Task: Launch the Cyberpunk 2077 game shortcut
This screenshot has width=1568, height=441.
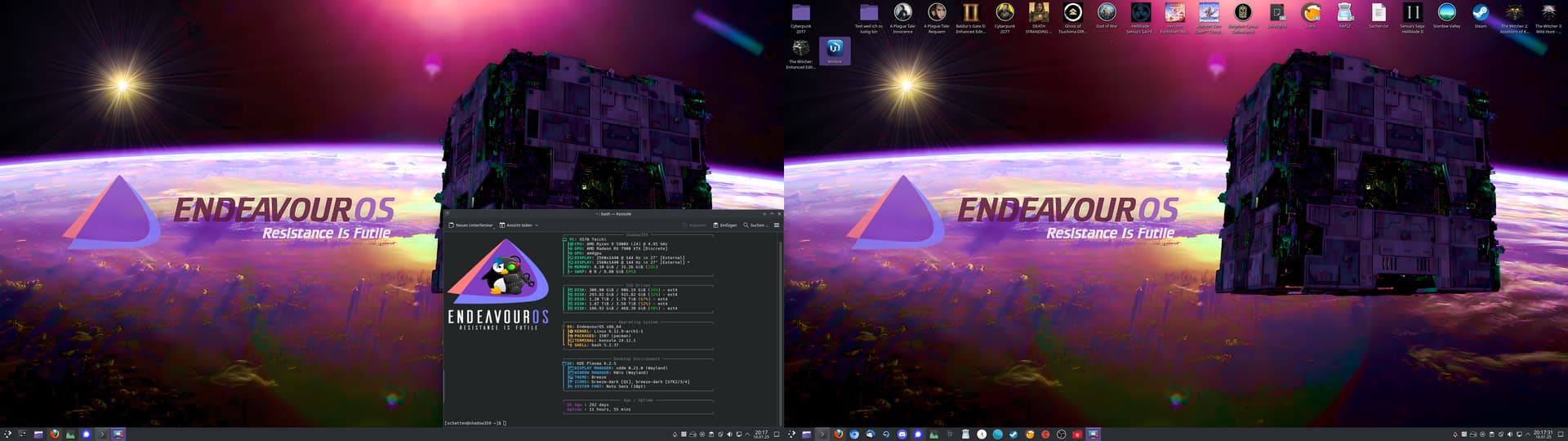Action: pyautogui.click(x=1004, y=17)
